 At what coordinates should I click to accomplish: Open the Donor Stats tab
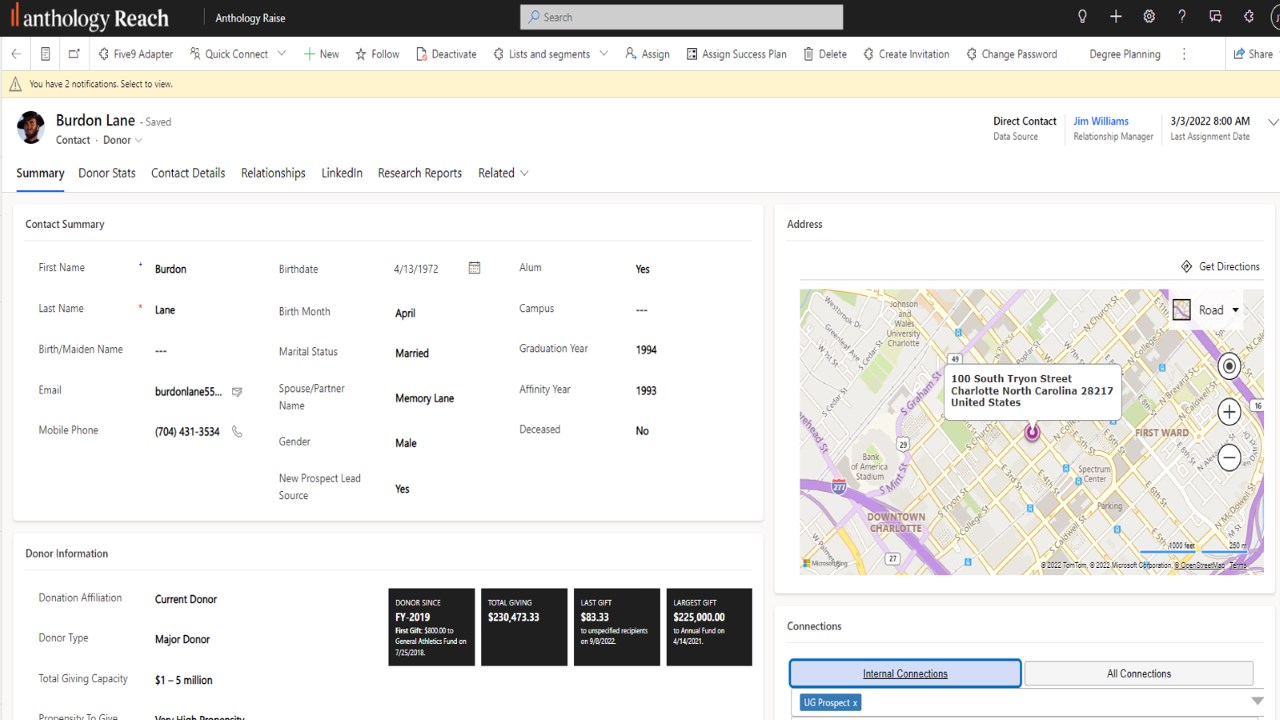pyautogui.click(x=107, y=173)
